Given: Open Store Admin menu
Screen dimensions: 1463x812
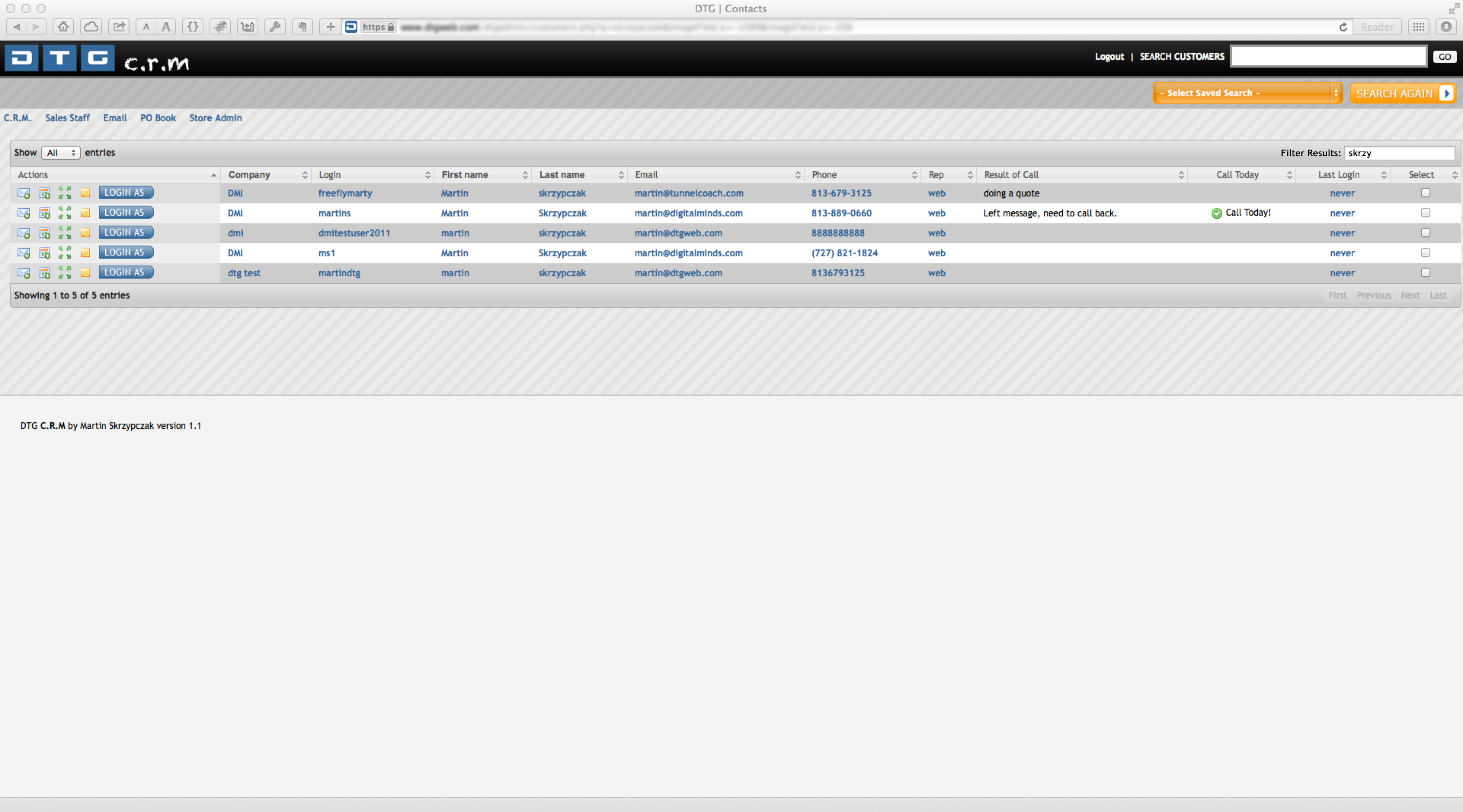Looking at the screenshot, I should coord(216,118).
